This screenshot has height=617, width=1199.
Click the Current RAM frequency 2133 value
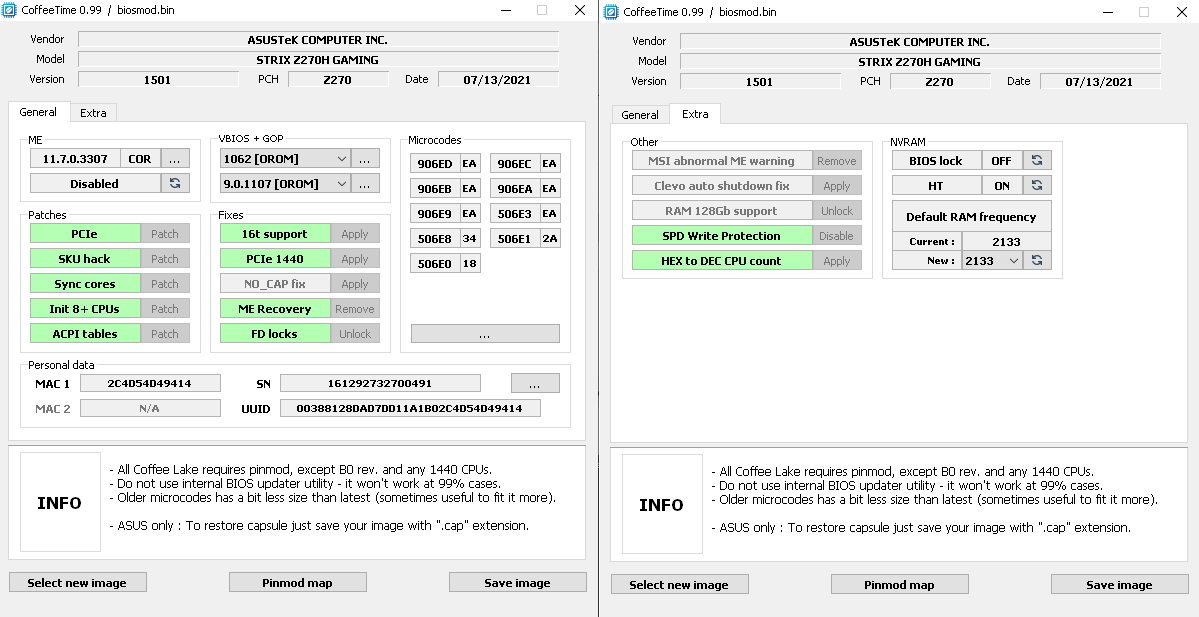tap(1006, 242)
